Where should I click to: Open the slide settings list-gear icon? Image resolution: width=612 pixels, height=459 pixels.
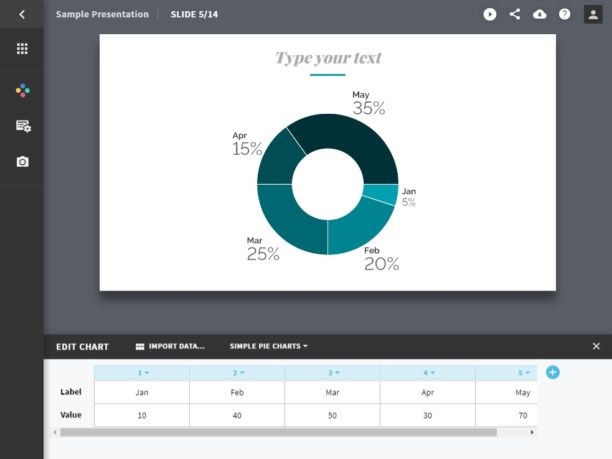(x=23, y=126)
